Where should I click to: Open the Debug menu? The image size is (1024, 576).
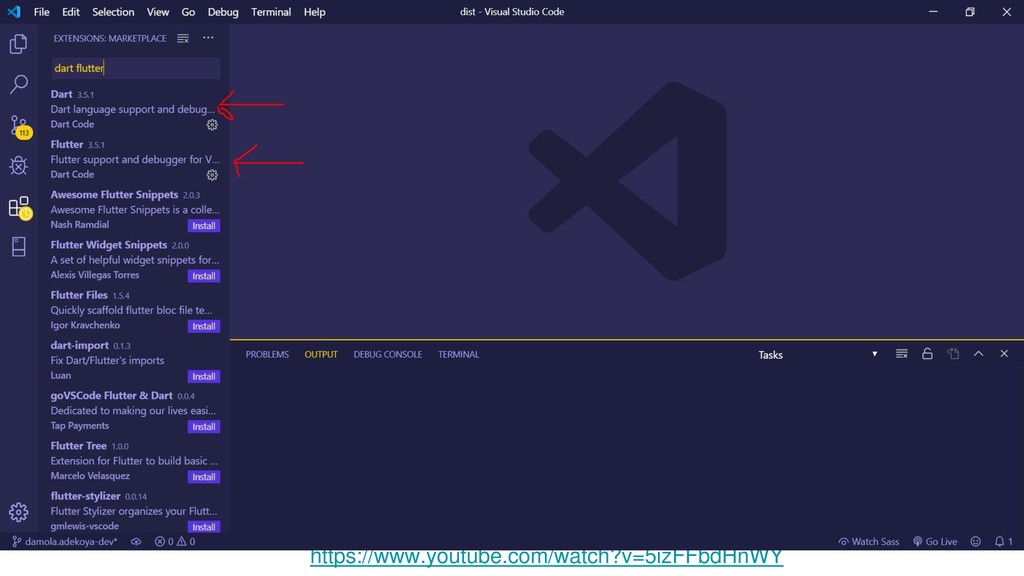(x=223, y=12)
